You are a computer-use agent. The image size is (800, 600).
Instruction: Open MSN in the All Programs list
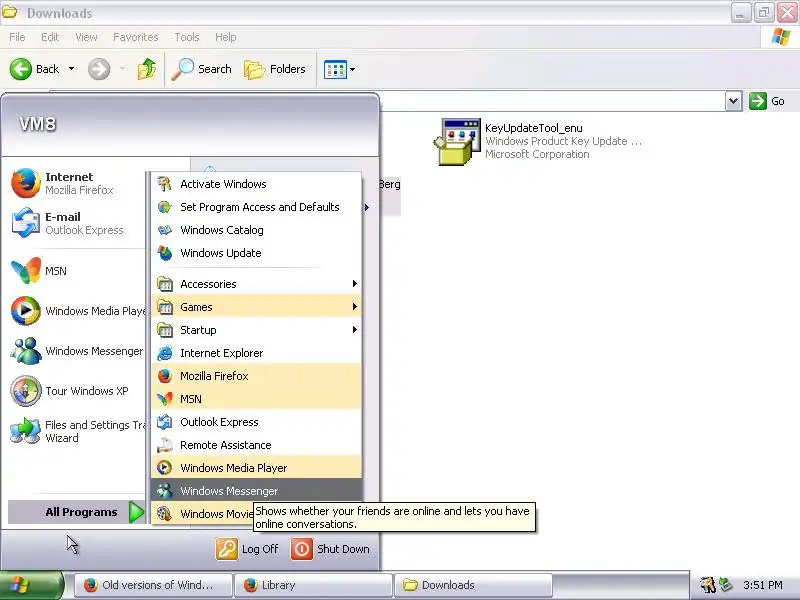[256, 399]
